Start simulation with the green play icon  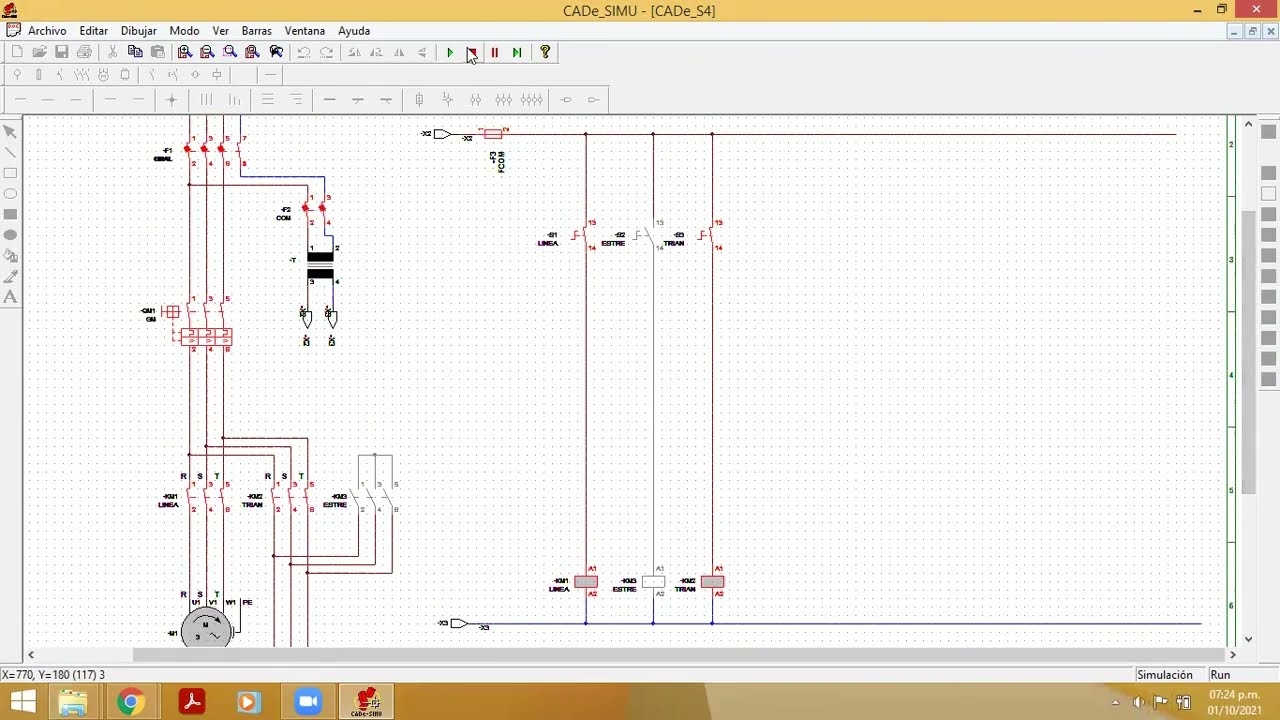click(x=450, y=52)
